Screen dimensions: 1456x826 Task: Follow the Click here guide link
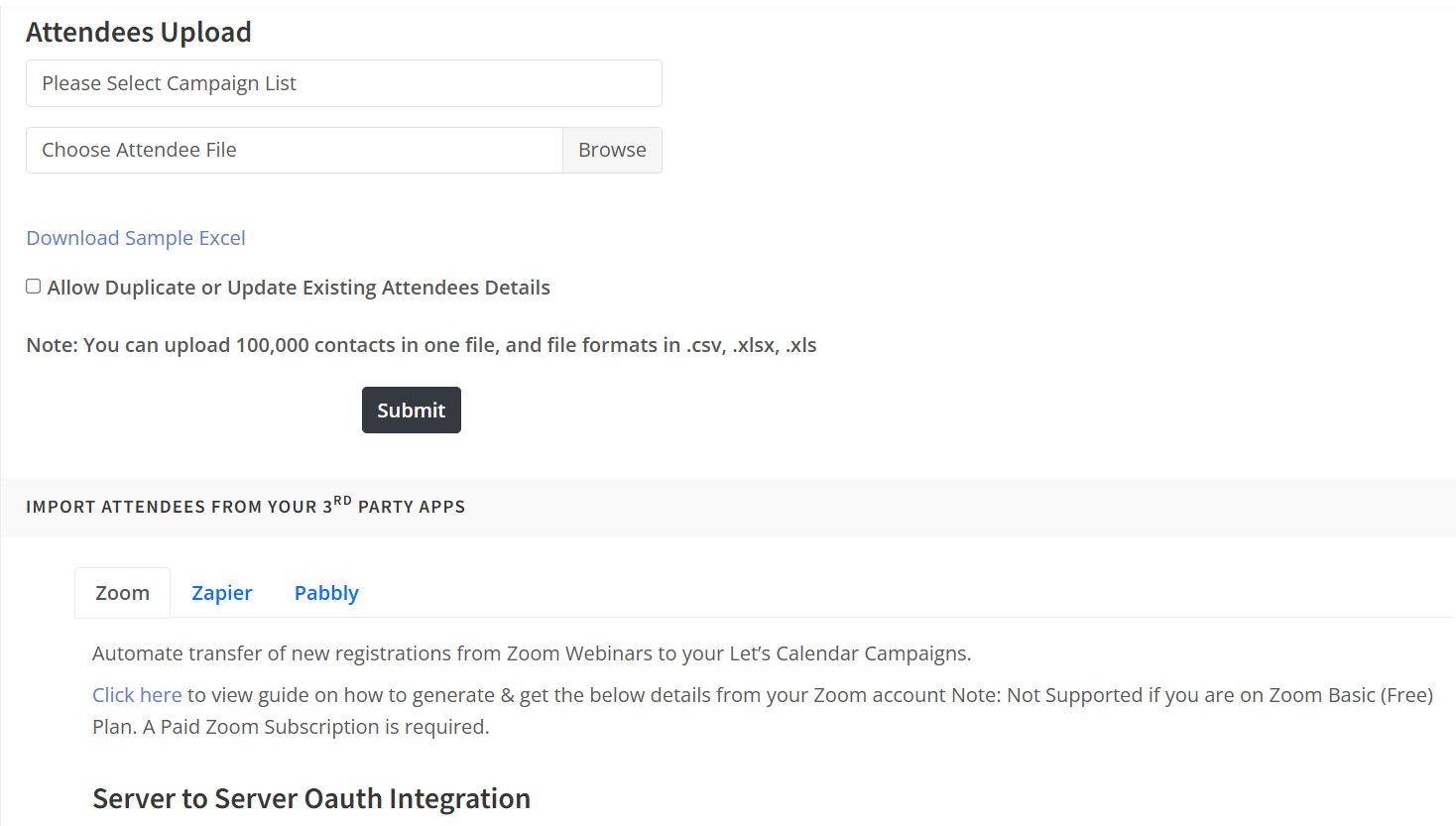pyautogui.click(x=137, y=695)
